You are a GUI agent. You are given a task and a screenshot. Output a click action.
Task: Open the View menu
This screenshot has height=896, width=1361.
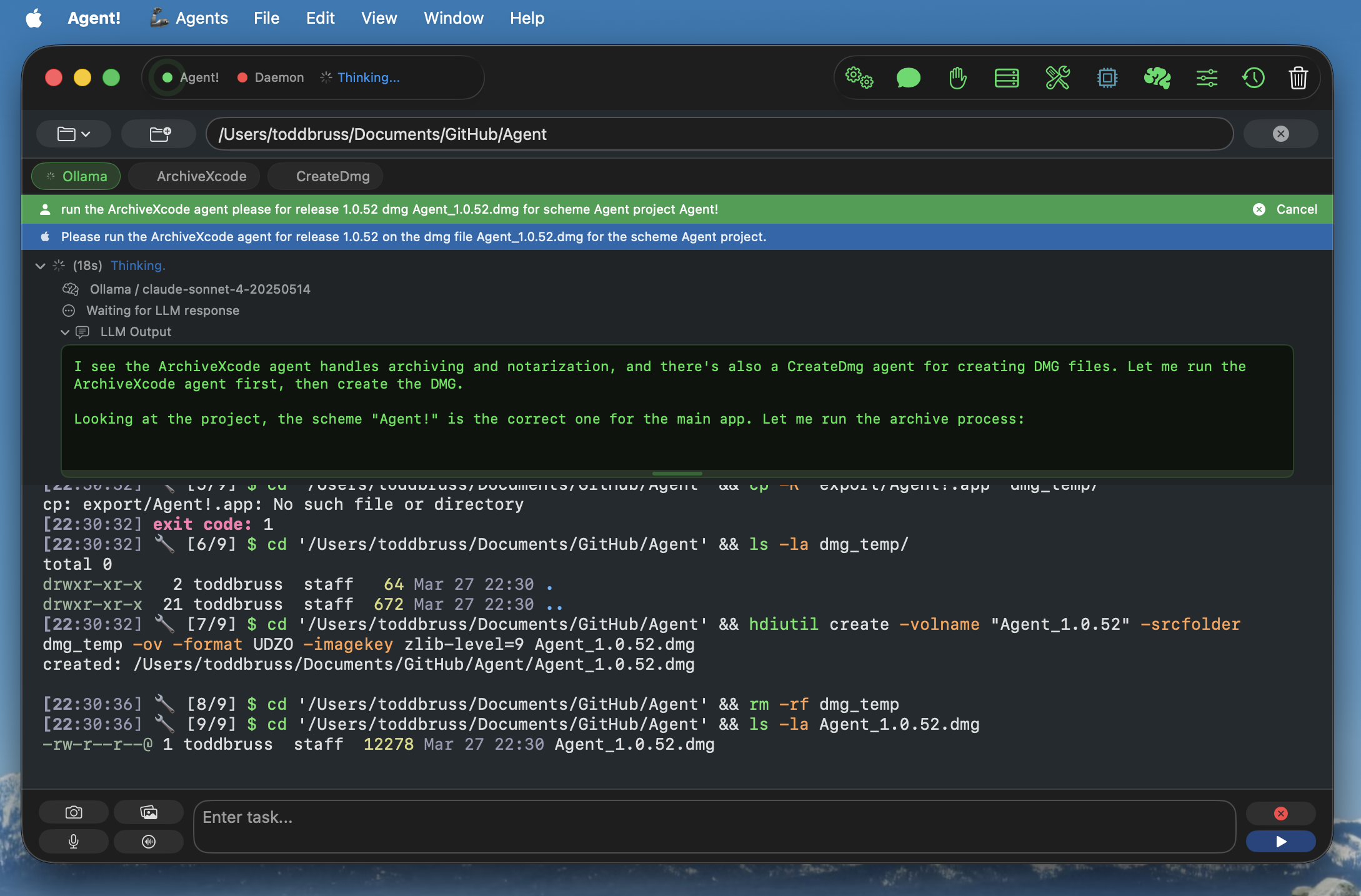[x=379, y=18]
